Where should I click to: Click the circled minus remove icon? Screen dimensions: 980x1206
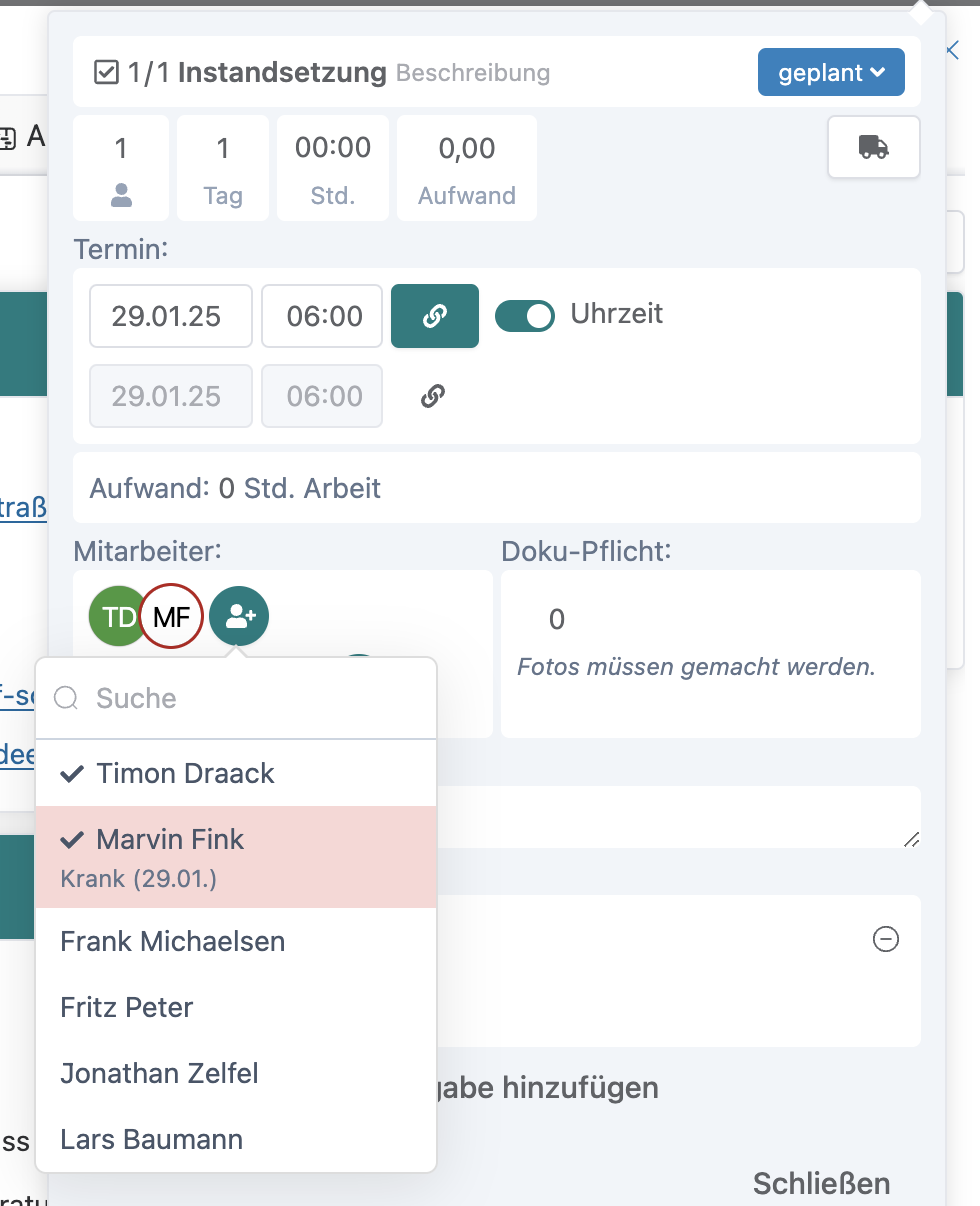(x=885, y=939)
